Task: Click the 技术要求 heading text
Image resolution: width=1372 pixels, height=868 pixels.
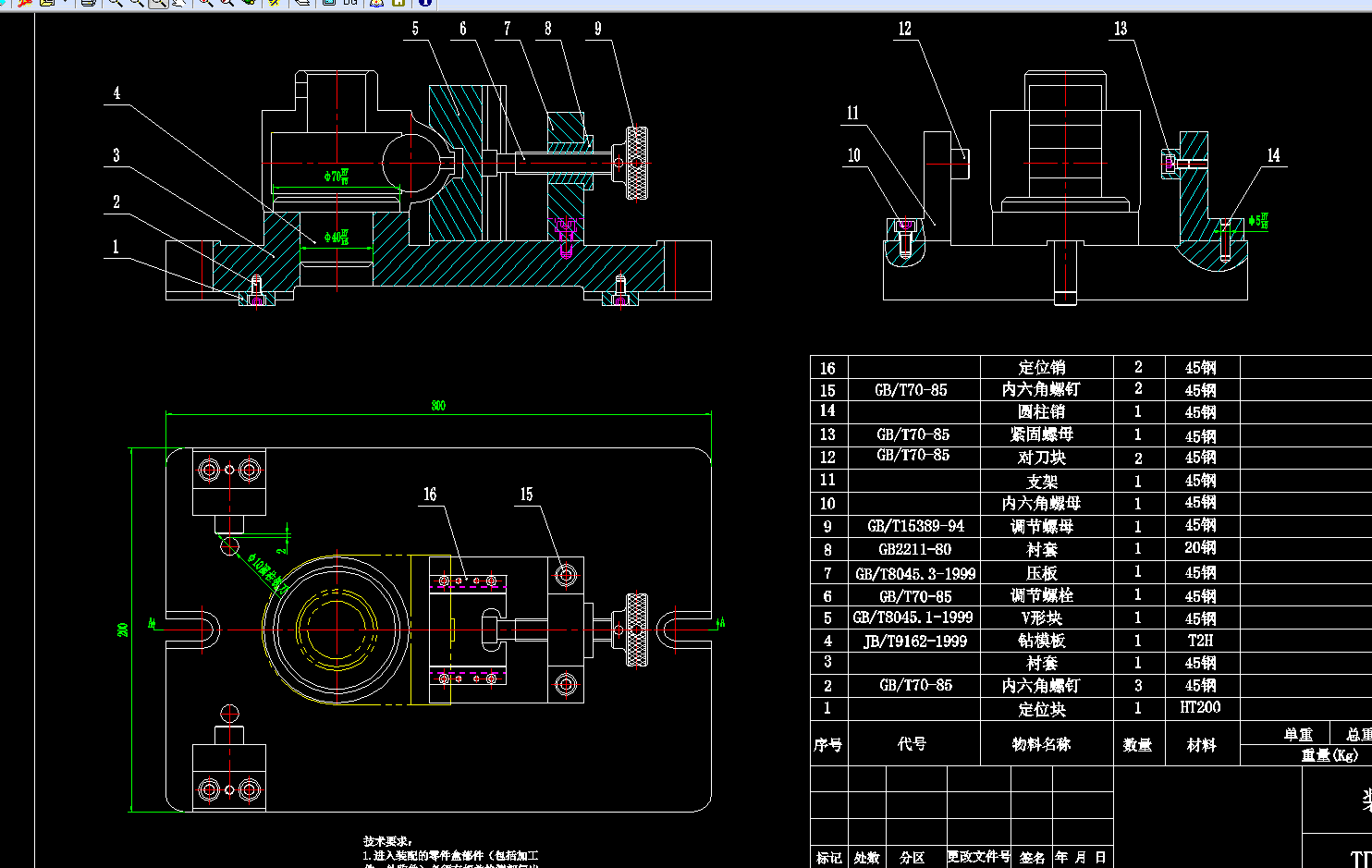Action: click(387, 841)
